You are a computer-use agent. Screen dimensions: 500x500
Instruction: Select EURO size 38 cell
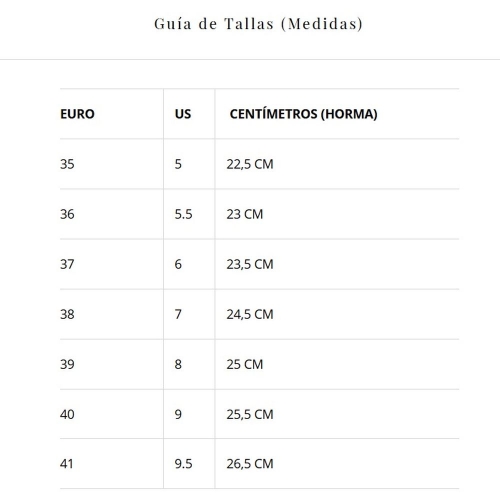click(x=67, y=314)
